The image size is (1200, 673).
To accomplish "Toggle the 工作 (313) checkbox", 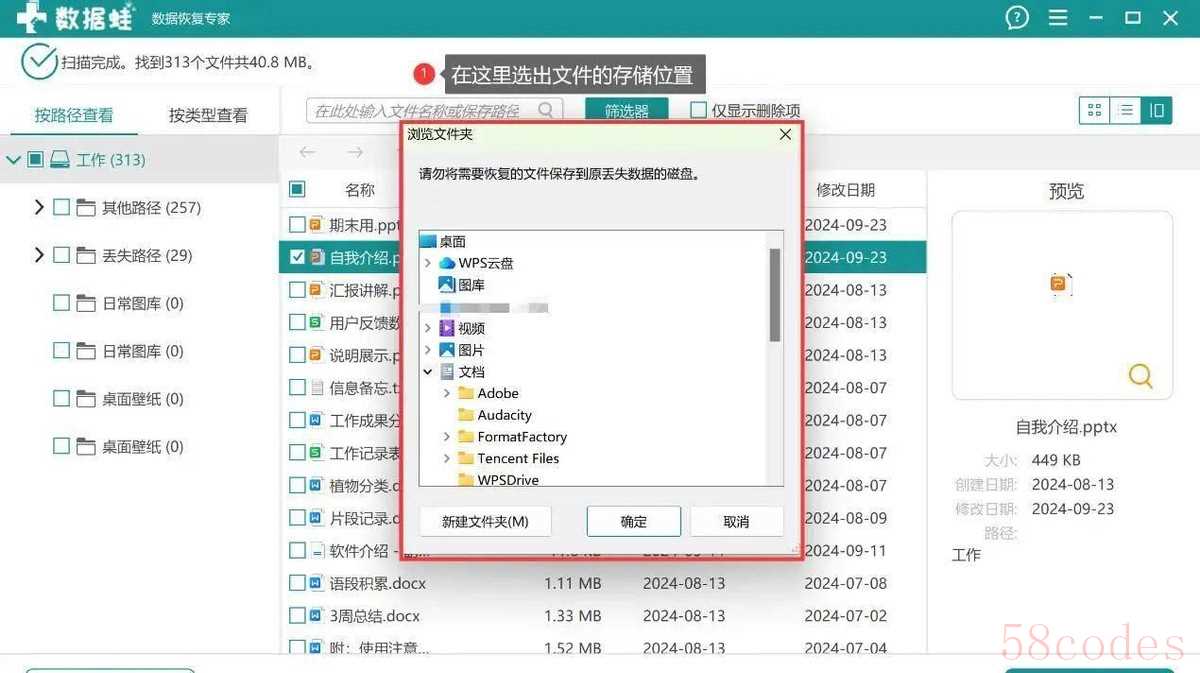I will (x=35, y=160).
